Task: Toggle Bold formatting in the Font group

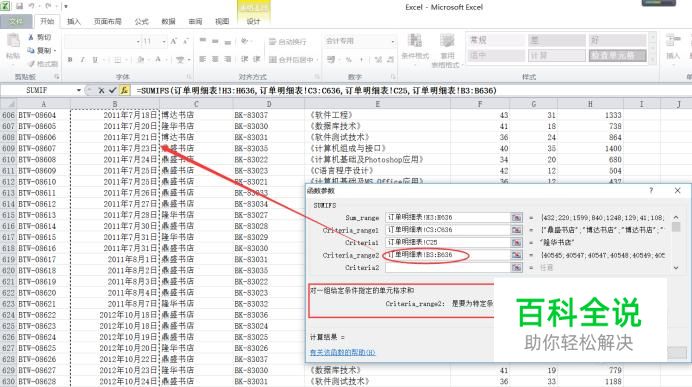Action: [70, 60]
